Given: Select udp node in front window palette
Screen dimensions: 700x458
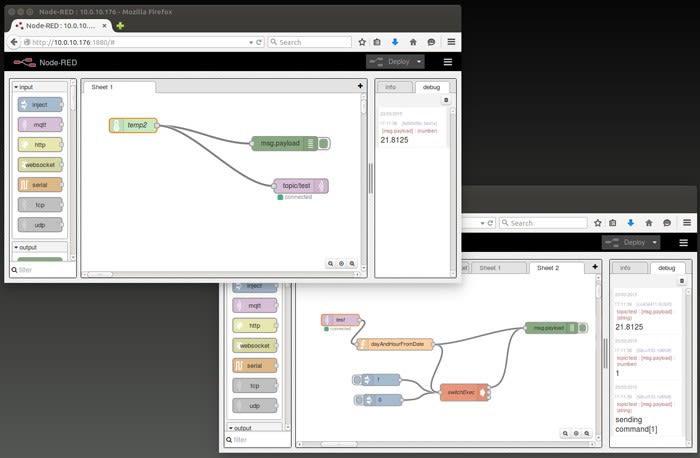Looking at the screenshot, I should tap(40, 225).
